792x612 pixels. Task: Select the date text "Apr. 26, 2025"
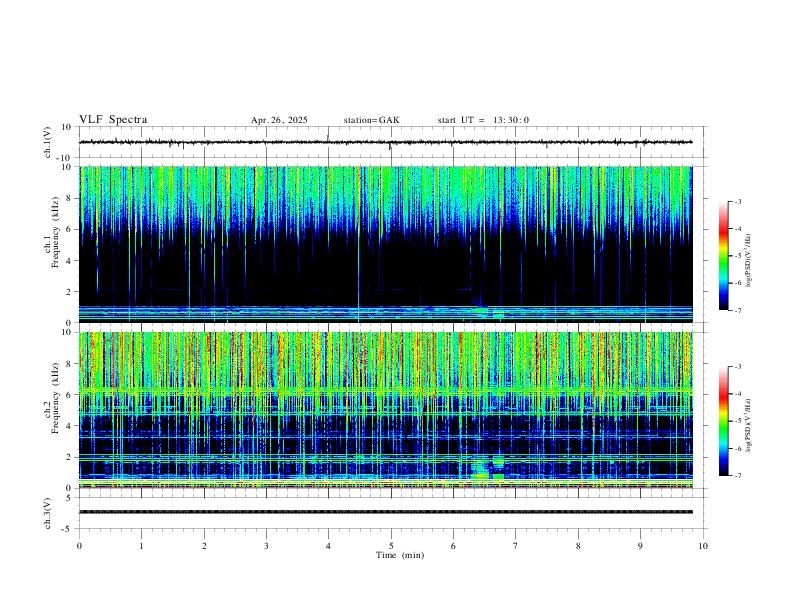pyautogui.click(x=279, y=120)
